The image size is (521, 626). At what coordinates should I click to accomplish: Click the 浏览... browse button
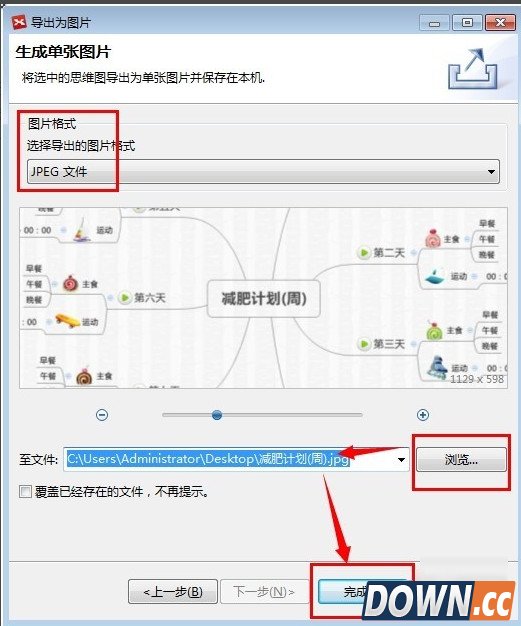coord(461,460)
